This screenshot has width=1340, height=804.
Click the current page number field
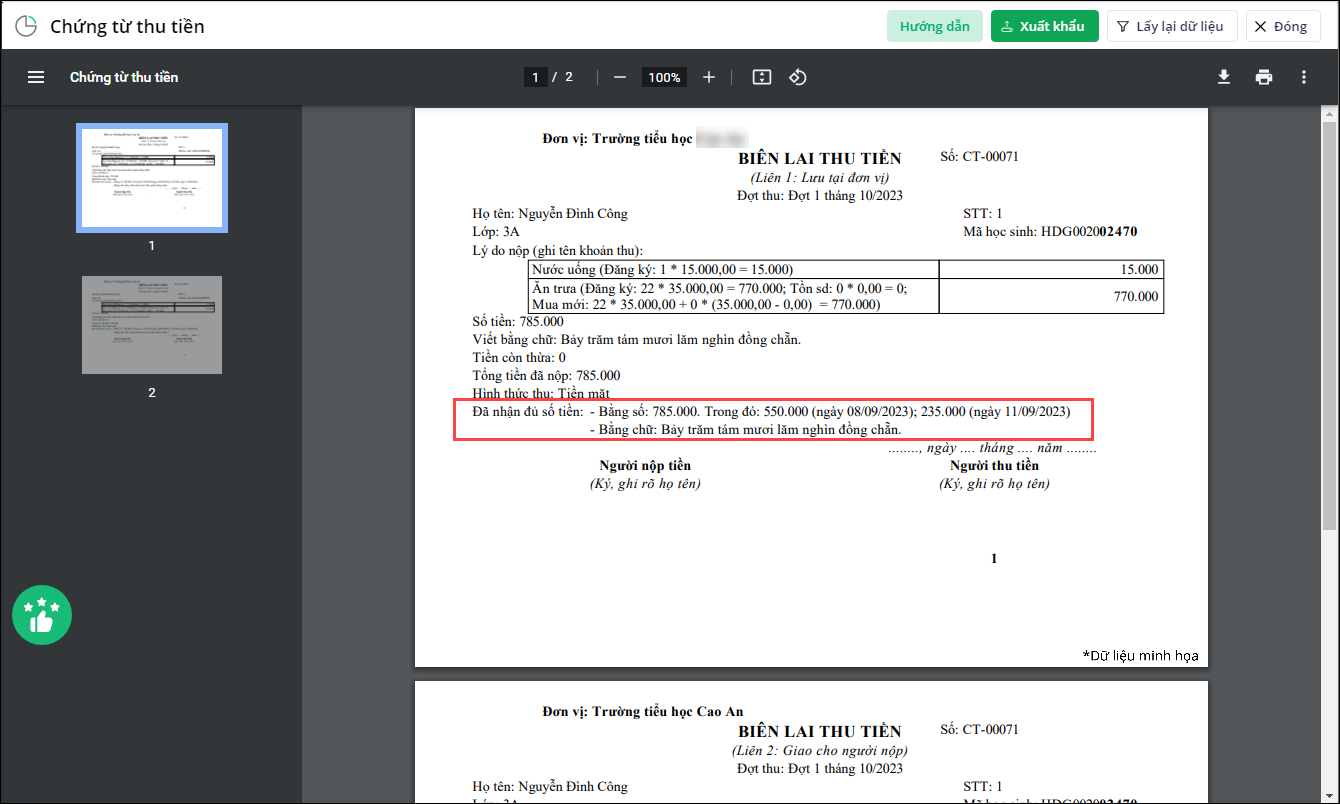(x=536, y=77)
